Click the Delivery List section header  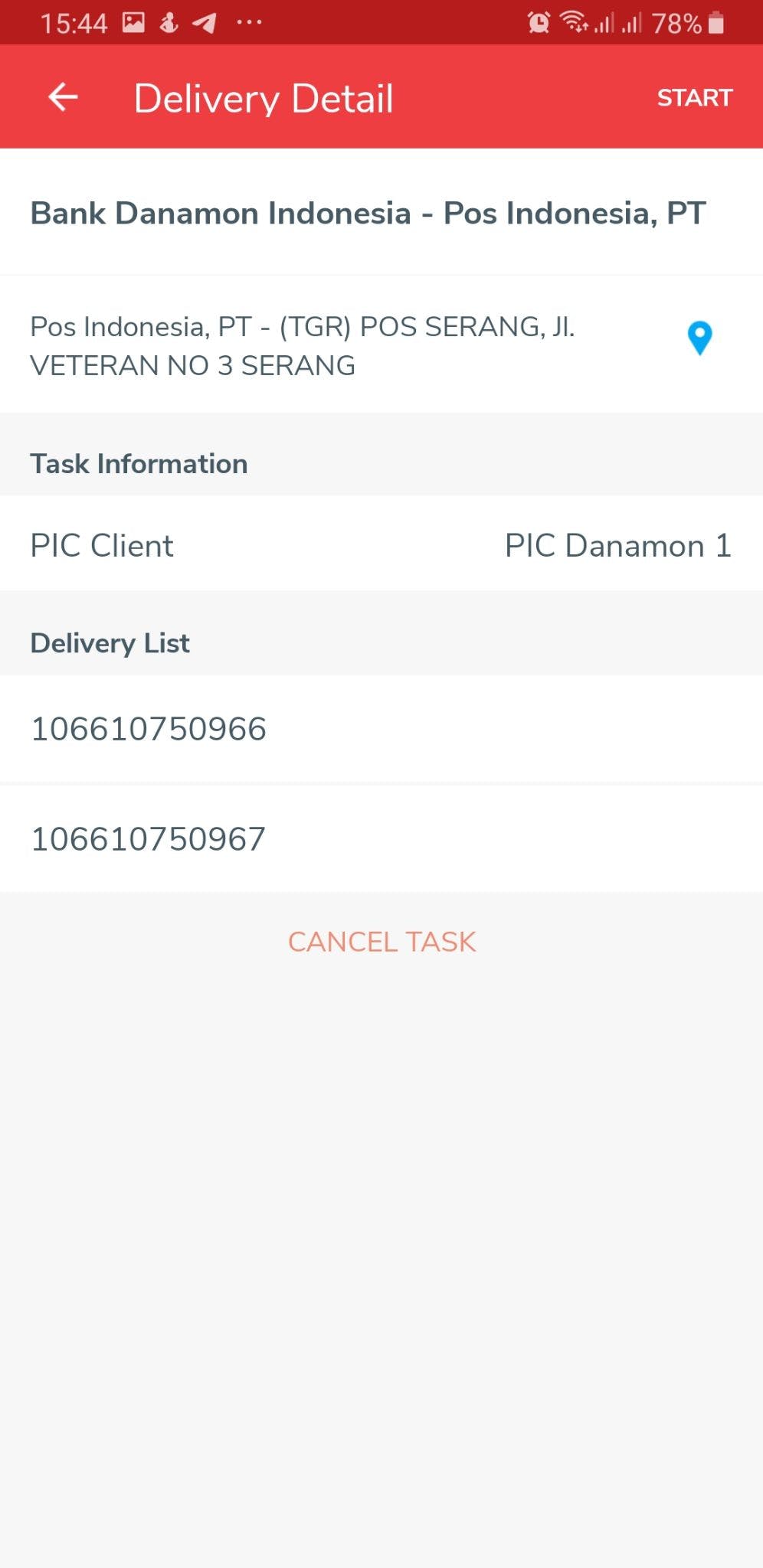110,643
